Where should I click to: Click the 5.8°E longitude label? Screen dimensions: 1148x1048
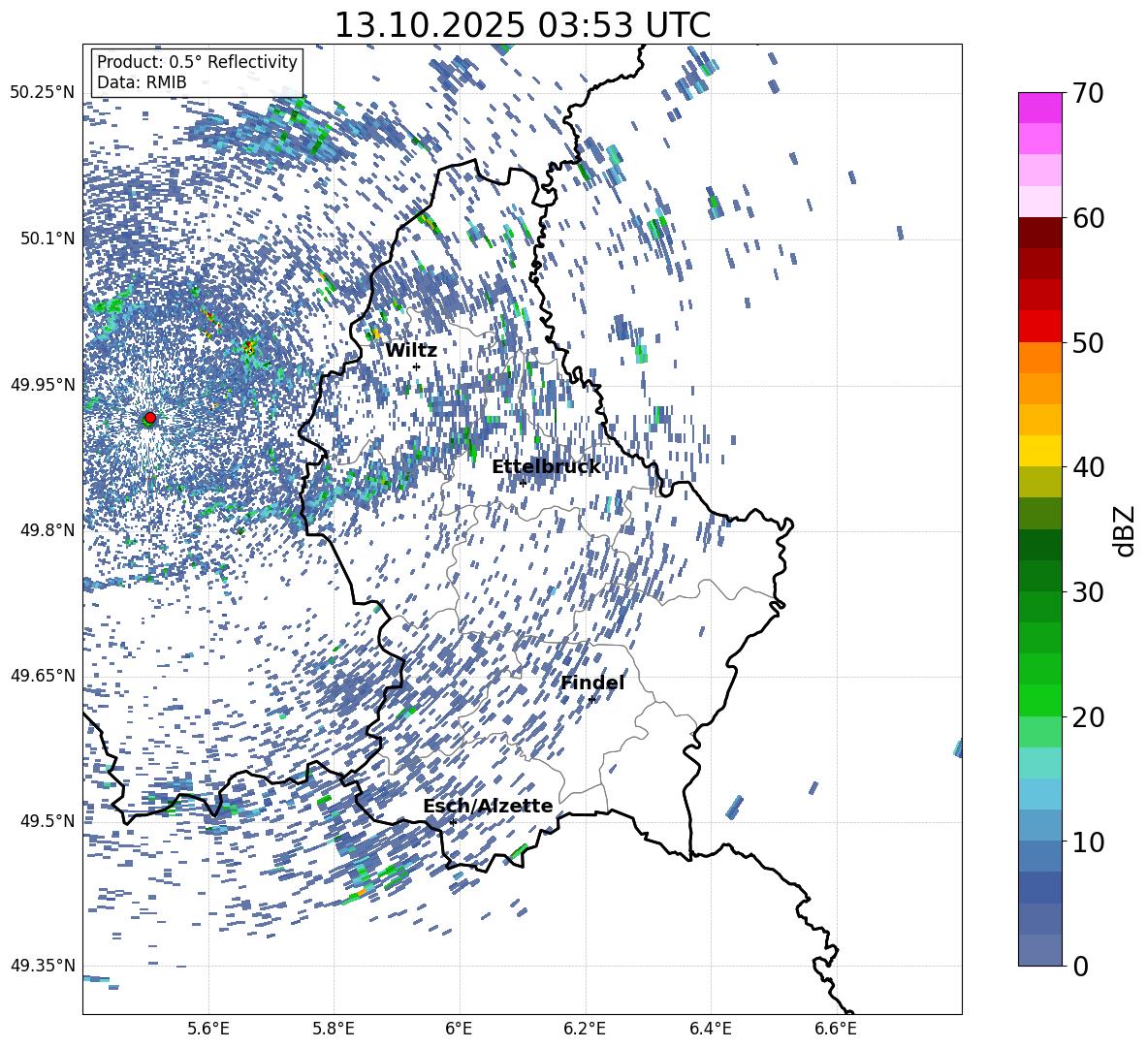334,1029
